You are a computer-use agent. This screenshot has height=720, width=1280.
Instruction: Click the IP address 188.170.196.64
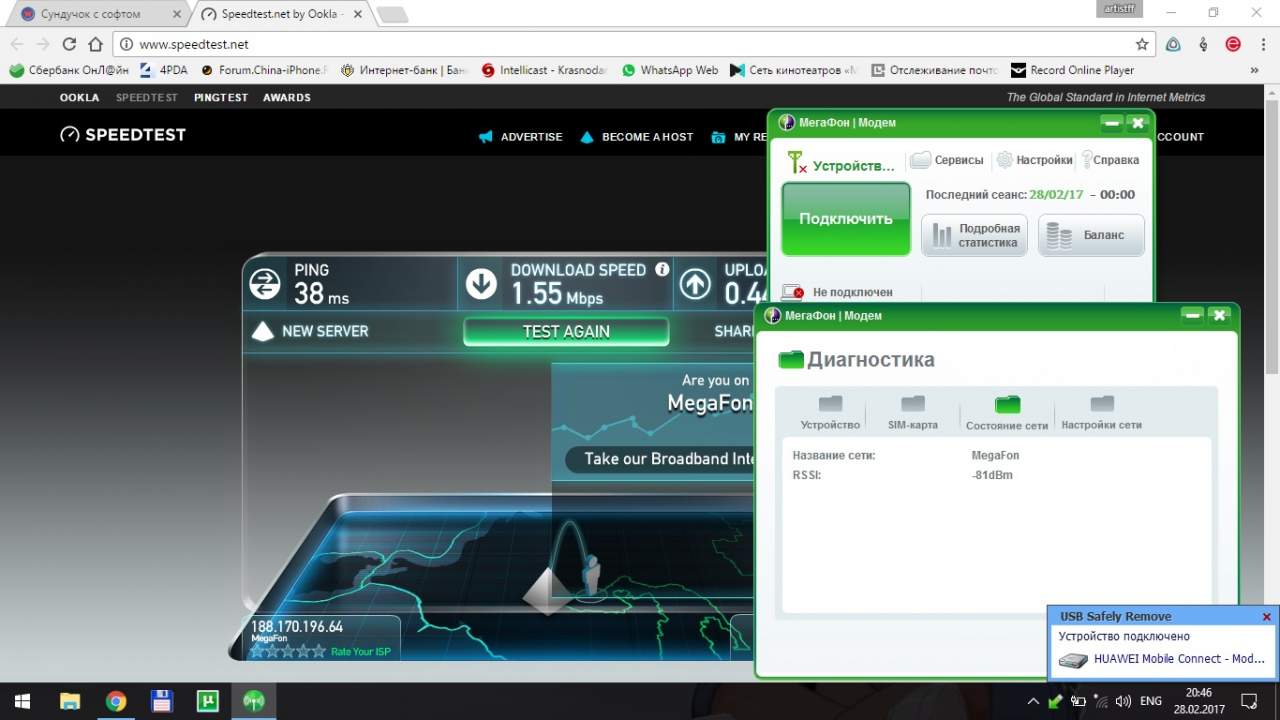(x=297, y=627)
